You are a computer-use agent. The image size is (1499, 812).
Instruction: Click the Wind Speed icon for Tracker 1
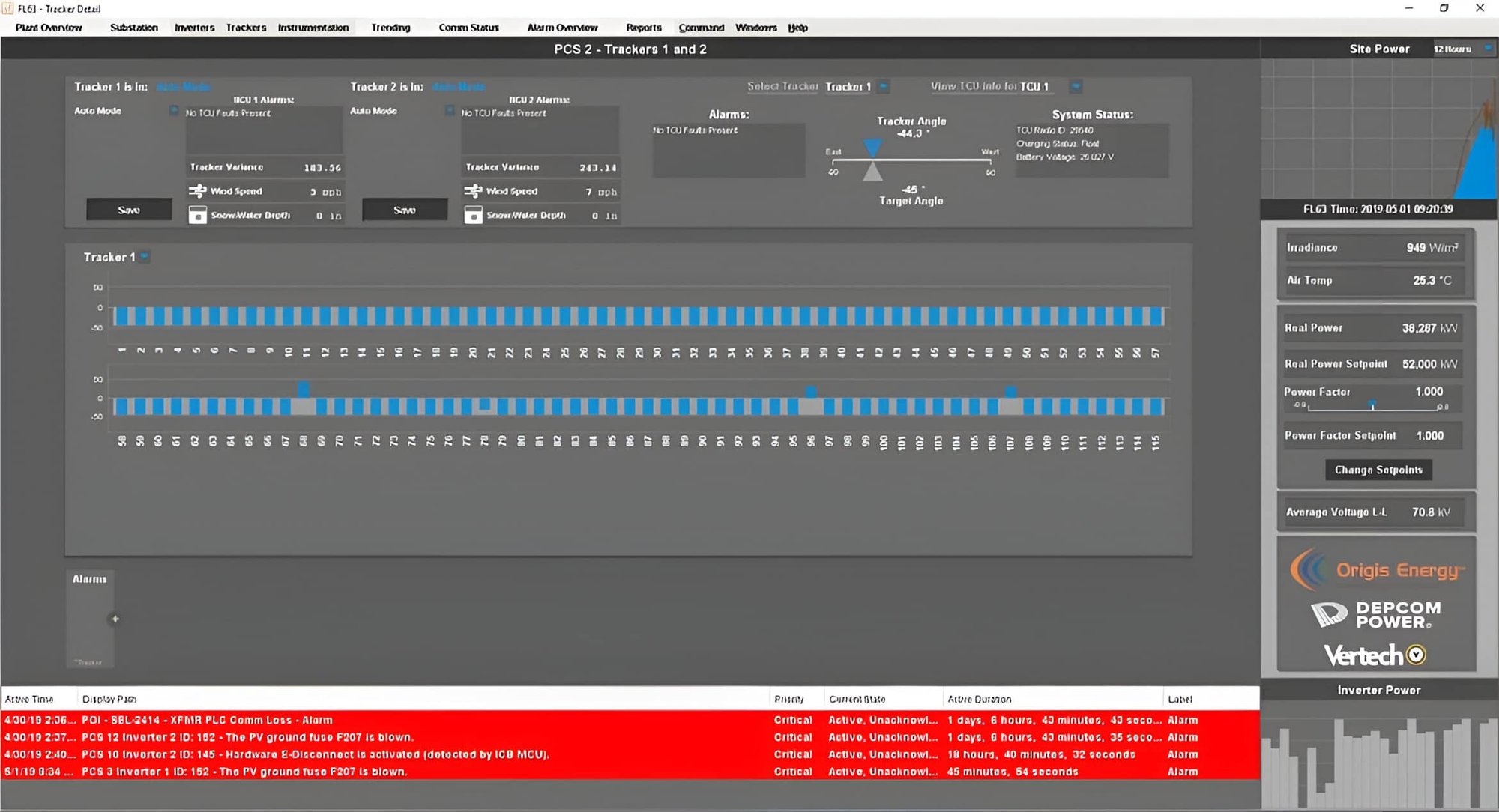[199, 190]
